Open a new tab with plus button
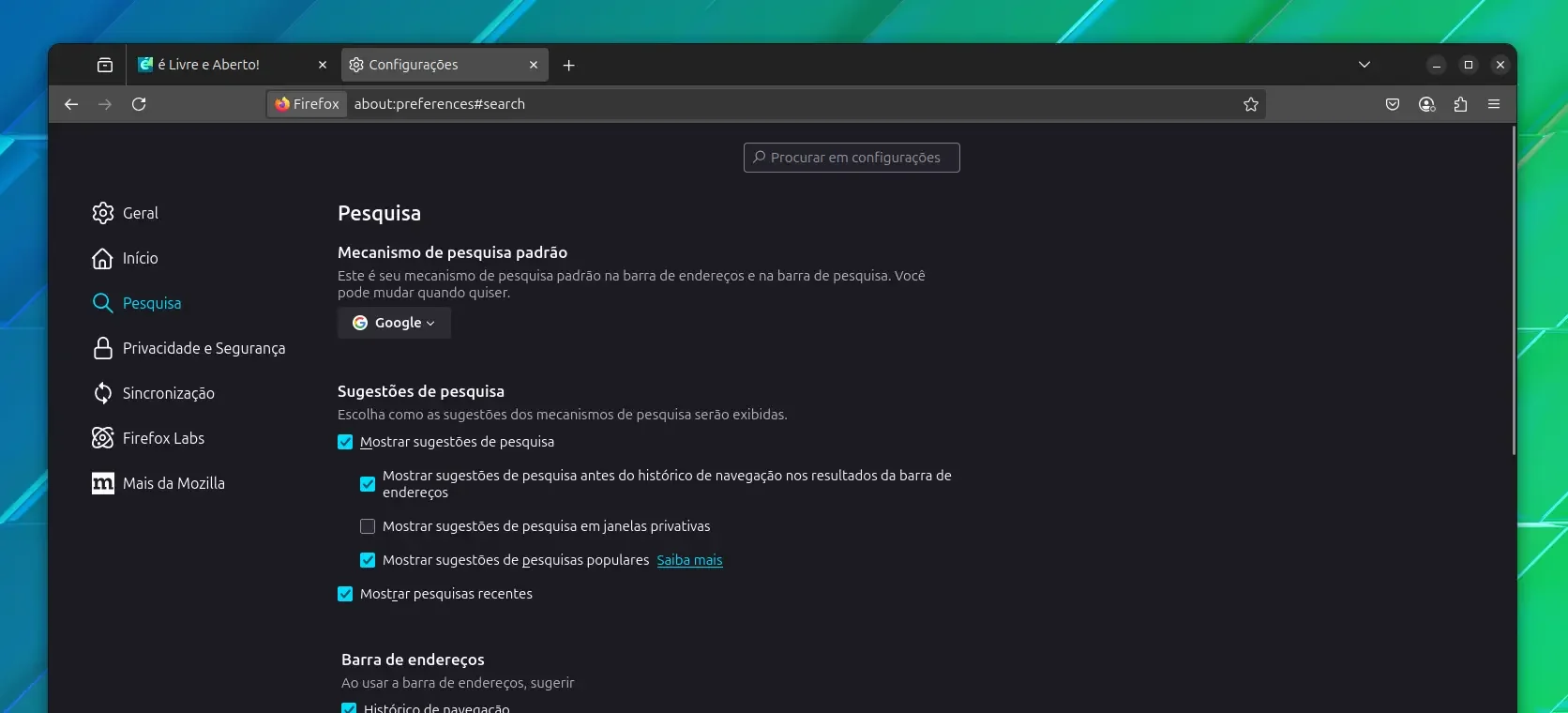The height and width of the screenshot is (713, 1568). 568,65
